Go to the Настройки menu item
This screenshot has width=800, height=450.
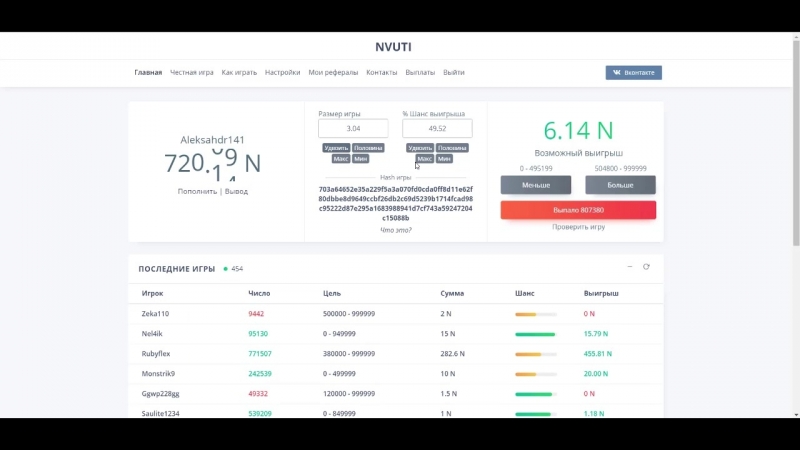[x=282, y=73]
